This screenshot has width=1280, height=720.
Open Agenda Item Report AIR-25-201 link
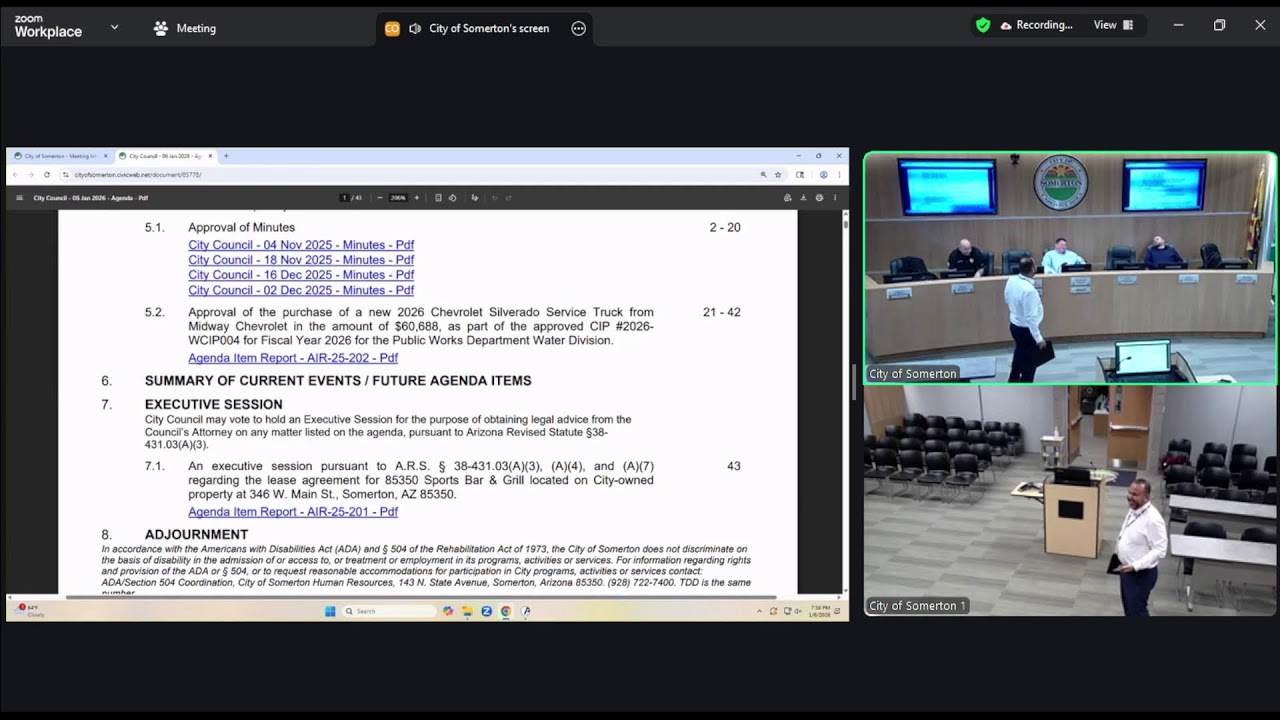click(x=293, y=512)
